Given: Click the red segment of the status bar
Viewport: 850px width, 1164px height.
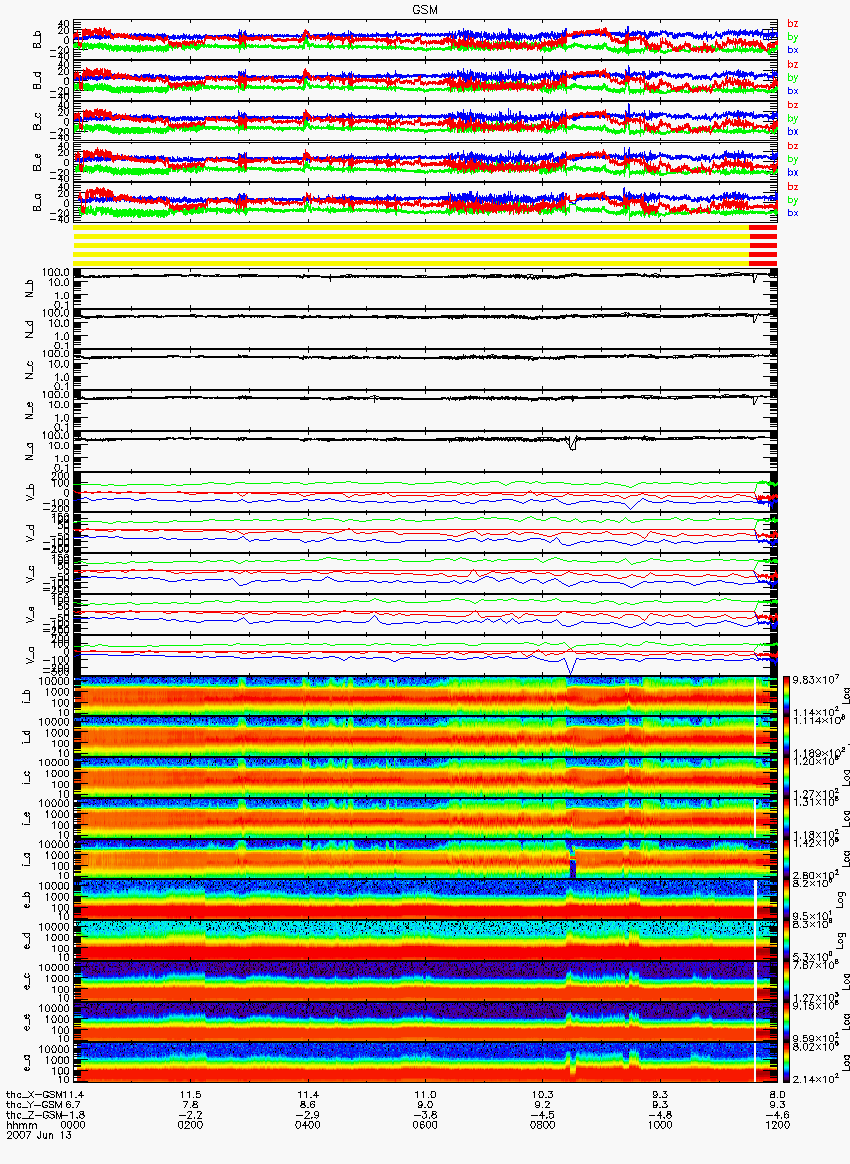Looking at the screenshot, I should [x=763, y=245].
